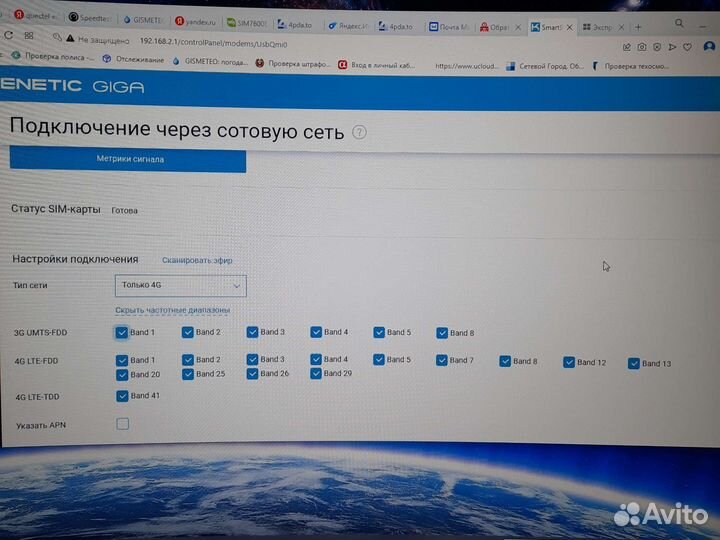Open the Speed Dial grid icon
The width and height of the screenshot is (720, 540).
tap(29, 36)
